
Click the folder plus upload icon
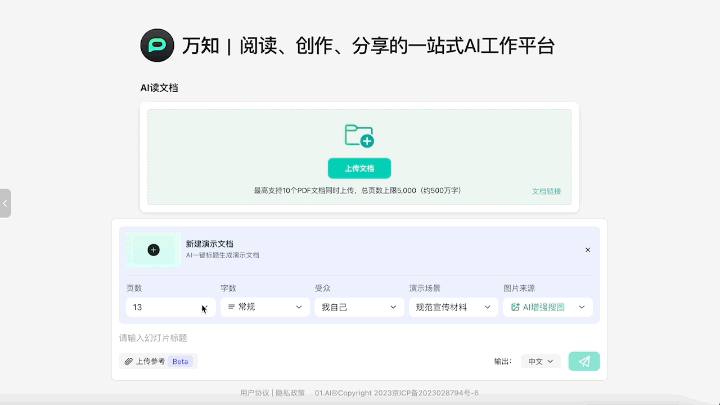click(359, 136)
